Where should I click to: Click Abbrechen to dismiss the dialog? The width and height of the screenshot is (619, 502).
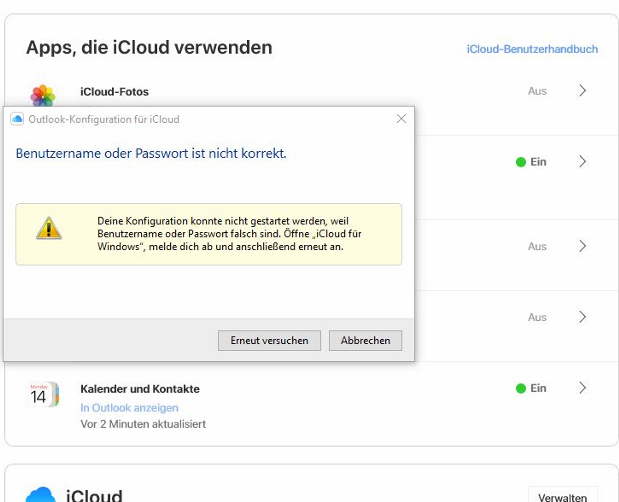[365, 341]
